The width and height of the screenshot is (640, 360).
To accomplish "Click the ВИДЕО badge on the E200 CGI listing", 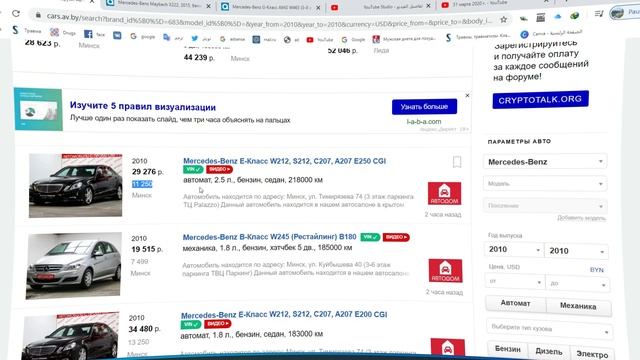I will [x=218, y=324].
